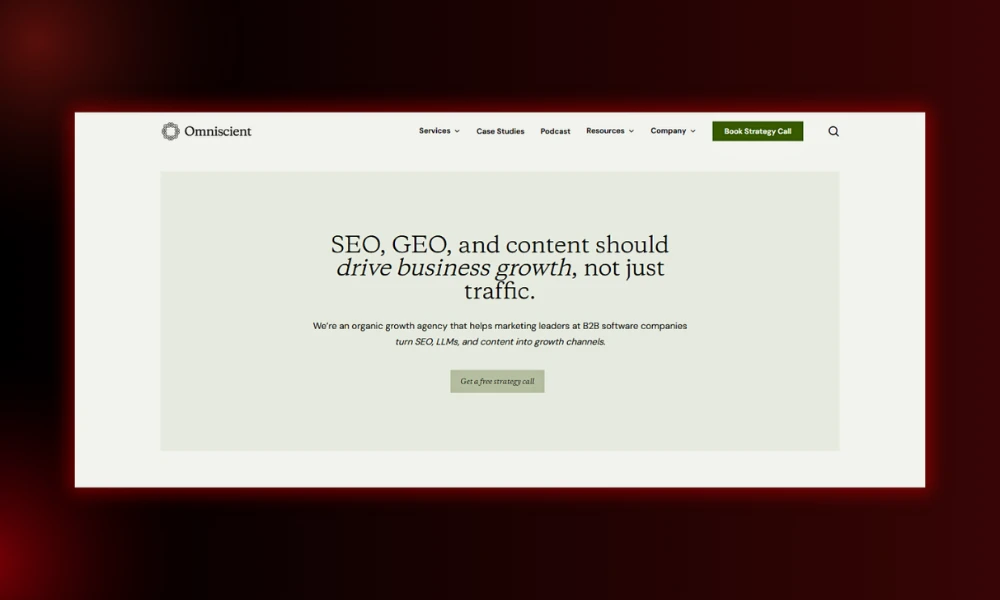1000x600 pixels.
Task: Click the Omniscient wordmark to go home
Action: click(x=216, y=130)
